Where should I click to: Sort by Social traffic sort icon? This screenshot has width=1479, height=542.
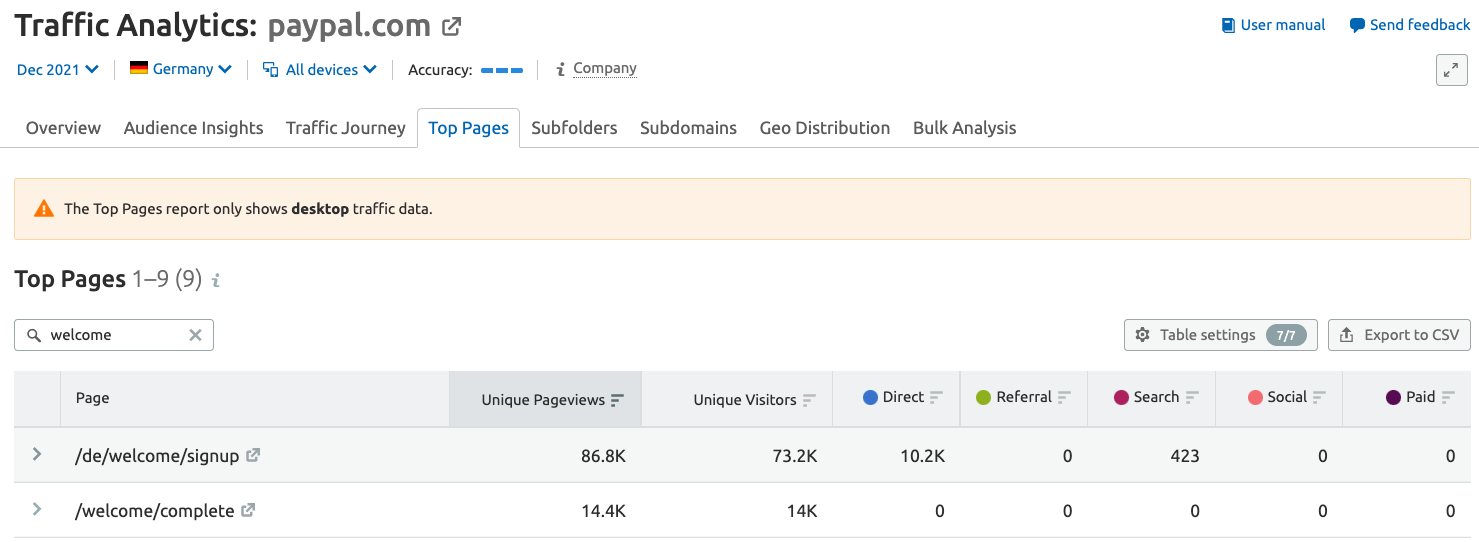pos(1320,397)
